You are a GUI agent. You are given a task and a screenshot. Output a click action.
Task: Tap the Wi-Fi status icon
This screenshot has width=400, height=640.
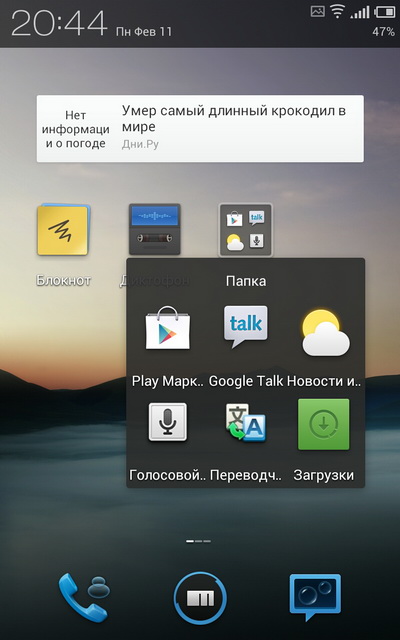(338, 12)
